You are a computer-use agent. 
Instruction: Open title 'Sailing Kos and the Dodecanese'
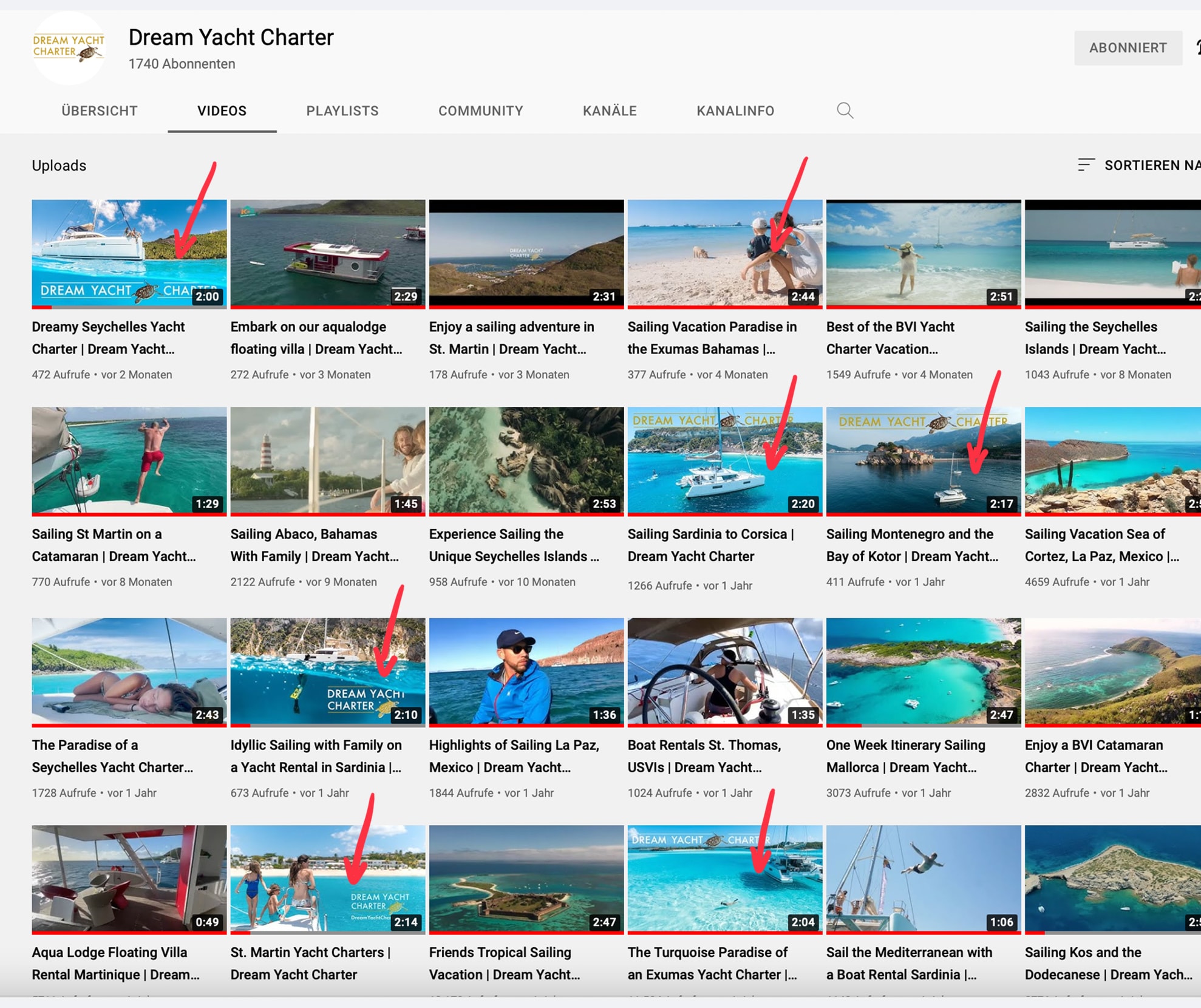[1109, 963]
